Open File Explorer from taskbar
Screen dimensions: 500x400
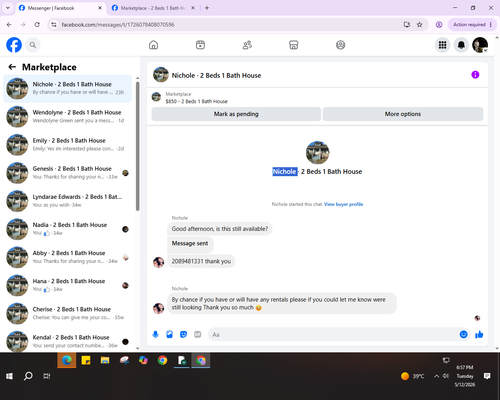click(x=105, y=360)
